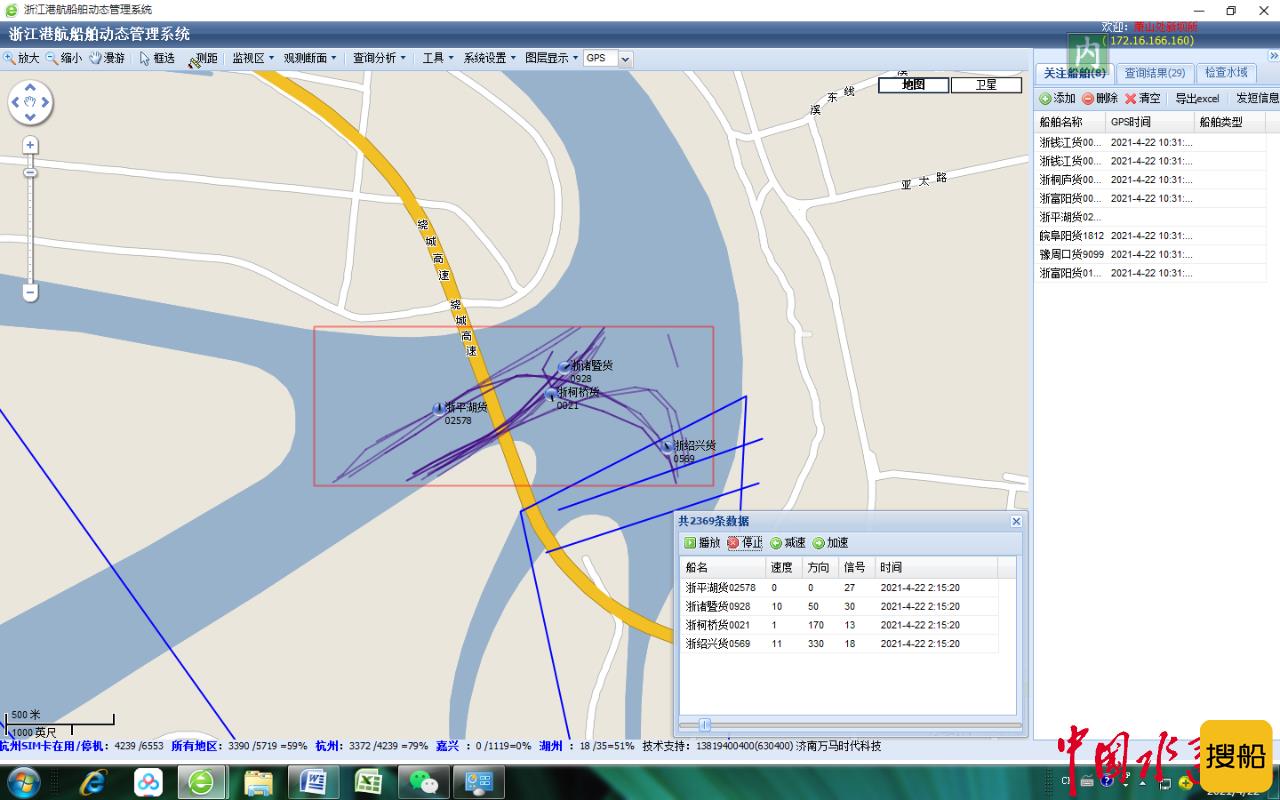Pan the map up with navigation arrow
This screenshot has width=1280, height=800.
(30, 87)
